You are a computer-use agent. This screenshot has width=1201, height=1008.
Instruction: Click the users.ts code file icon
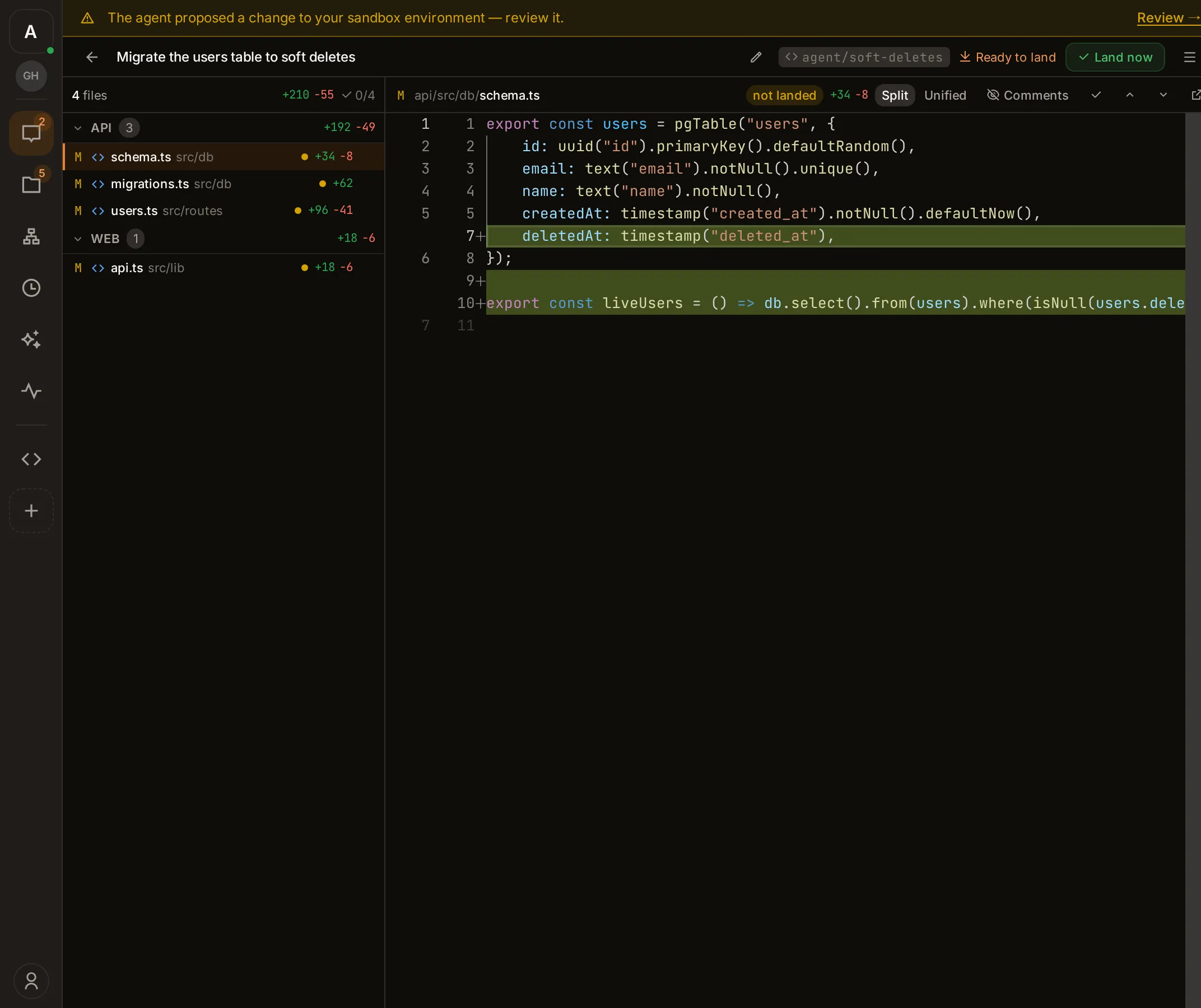pos(98,211)
